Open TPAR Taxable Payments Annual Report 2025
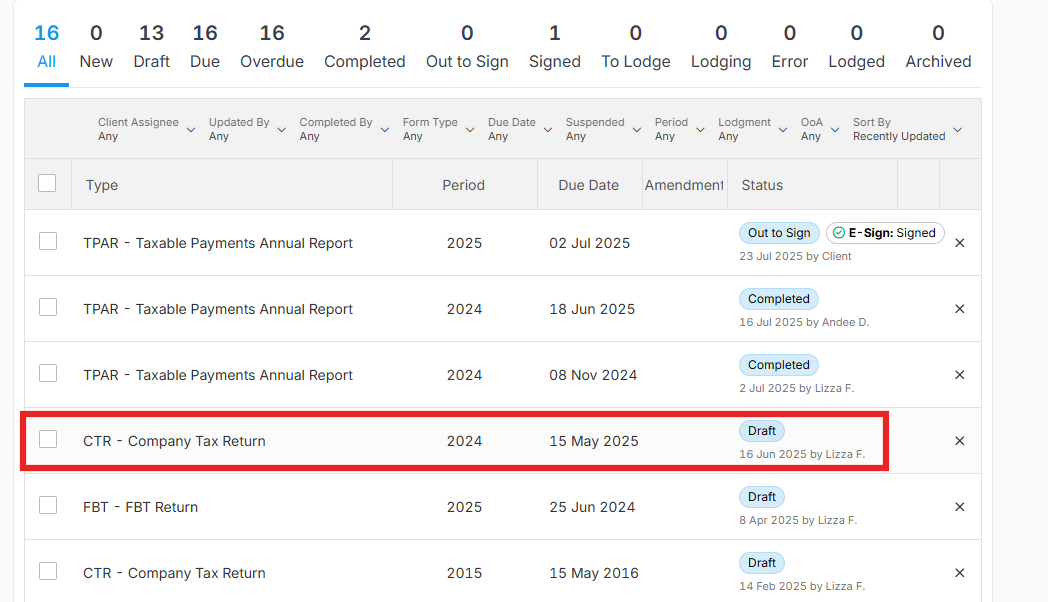The width and height of the screenshot is (1048, 602). click(218, 243)
